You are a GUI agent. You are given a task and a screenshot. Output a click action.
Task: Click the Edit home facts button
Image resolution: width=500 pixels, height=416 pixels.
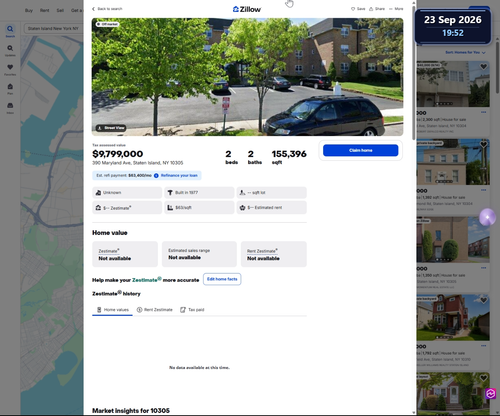click(x=222, y=279)
